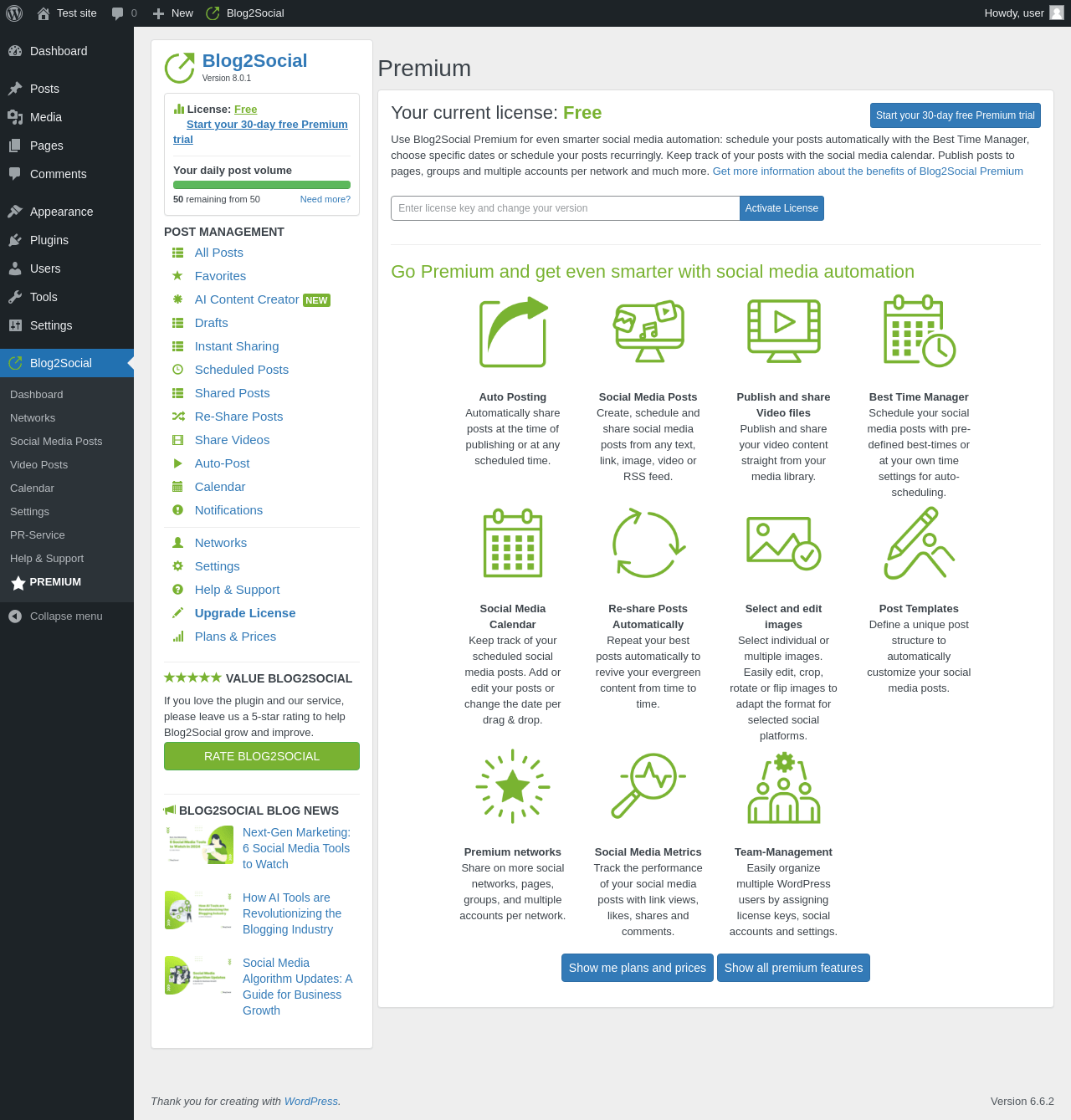Click the daily post volume progress bar

pos(262,185)
